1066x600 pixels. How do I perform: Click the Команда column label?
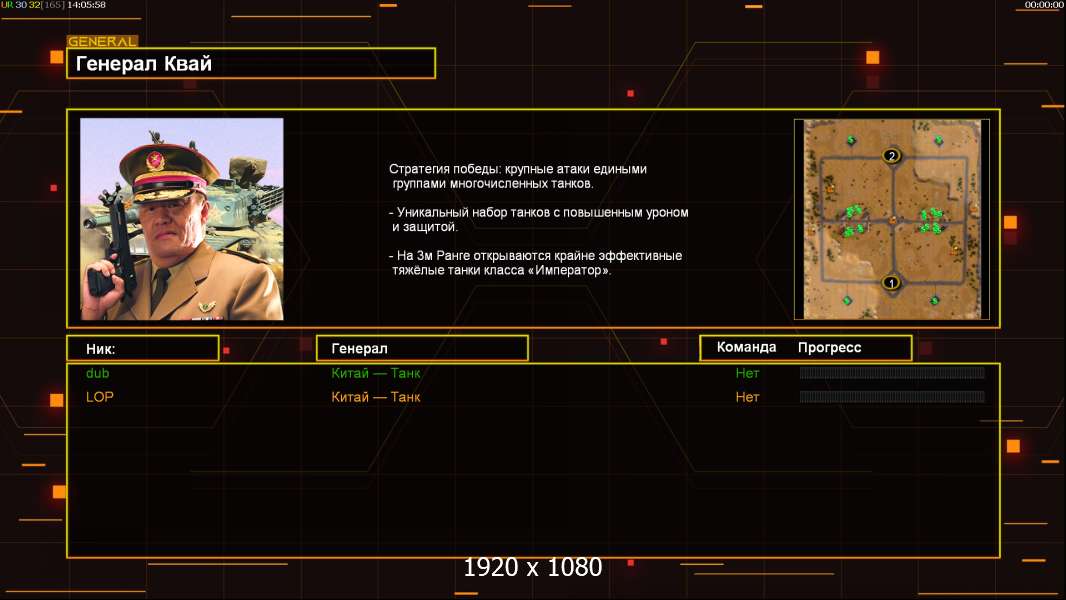click(x=746, y=347)
